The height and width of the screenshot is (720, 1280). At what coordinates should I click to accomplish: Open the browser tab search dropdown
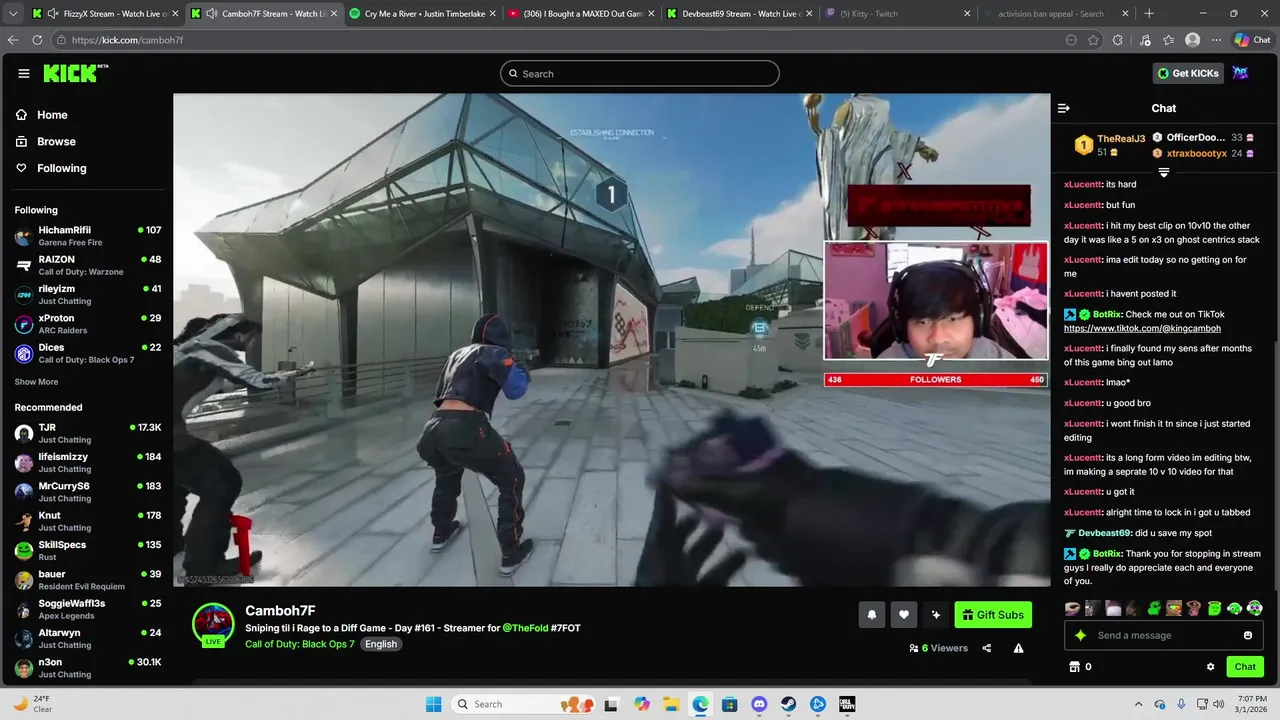(x=13, y=14)
